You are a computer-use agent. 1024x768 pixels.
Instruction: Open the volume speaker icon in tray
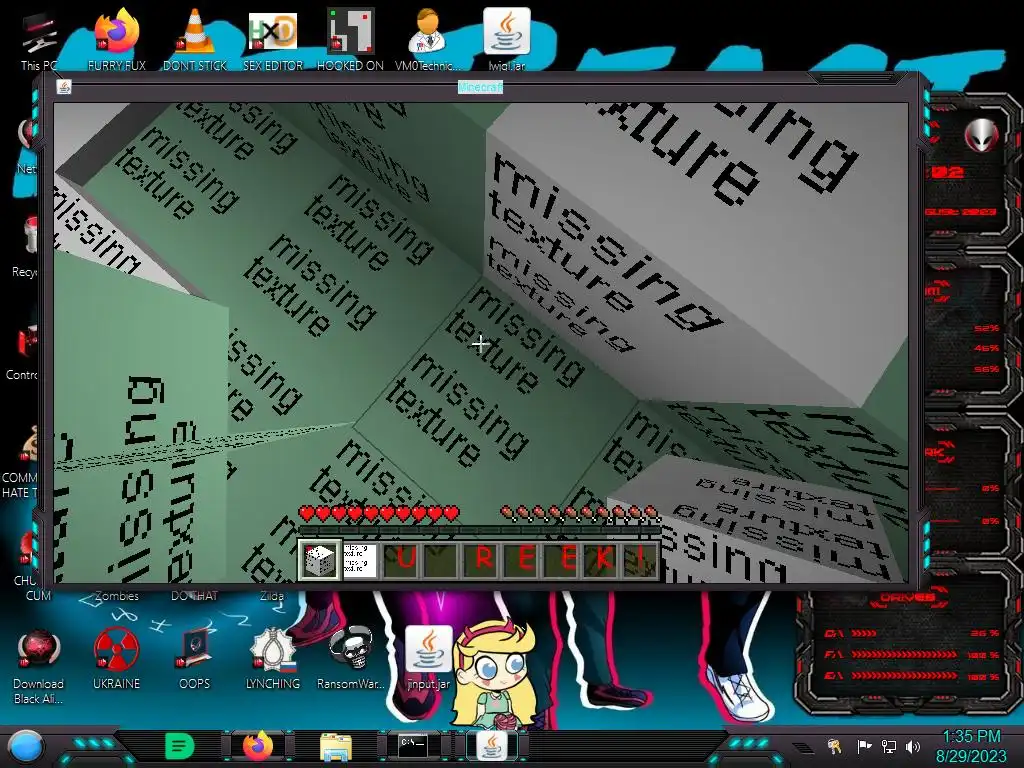(913, 746)
